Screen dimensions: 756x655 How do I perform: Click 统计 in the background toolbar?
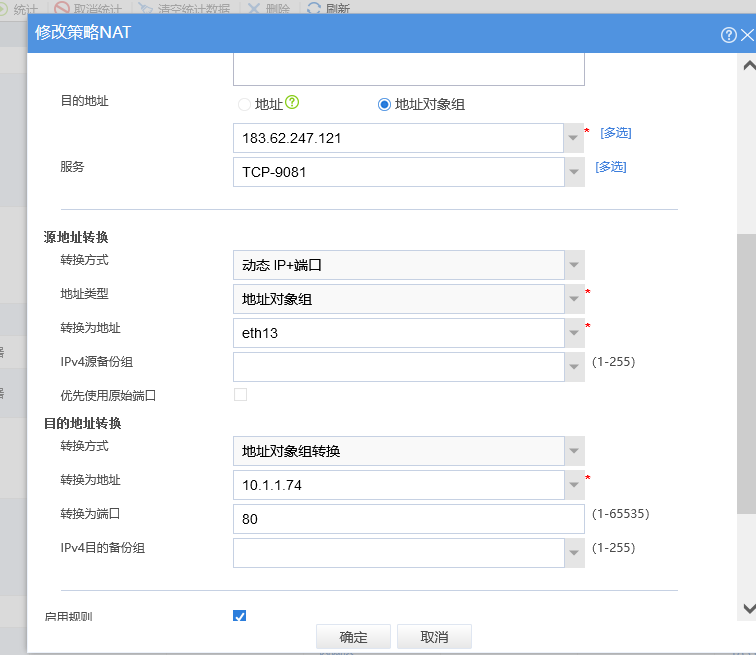pos(18,8)
